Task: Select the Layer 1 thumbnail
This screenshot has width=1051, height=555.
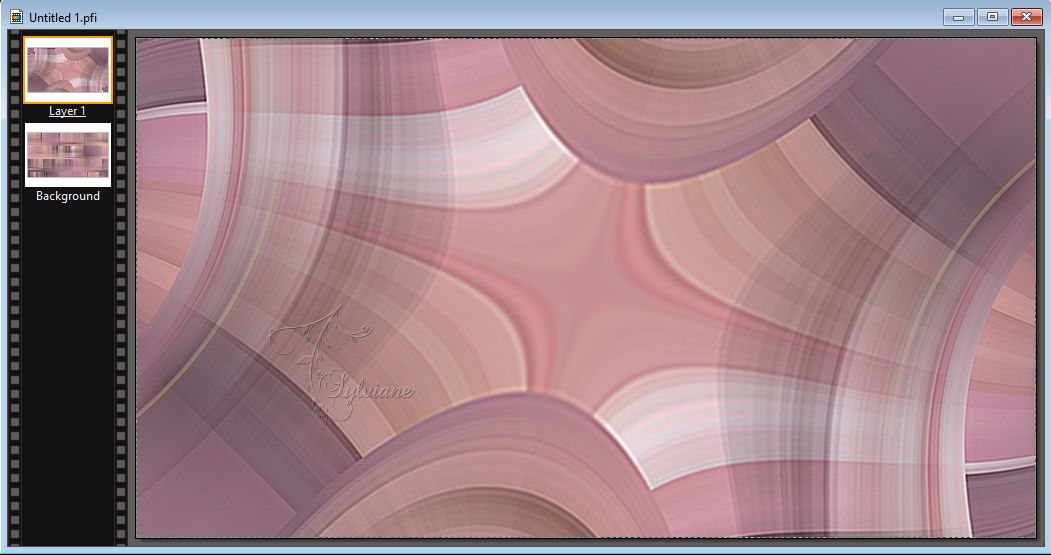Action: pos(68,70)
